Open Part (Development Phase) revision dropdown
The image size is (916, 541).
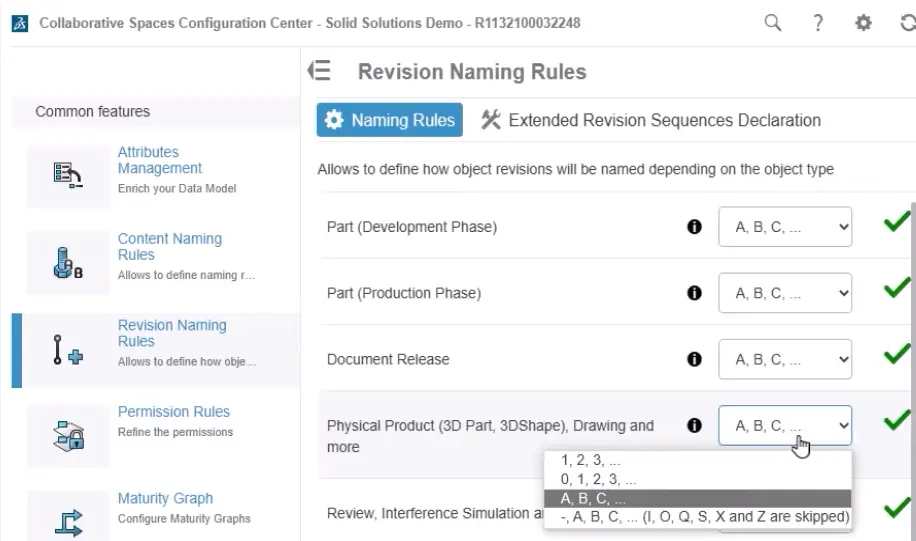click(785, 227)
